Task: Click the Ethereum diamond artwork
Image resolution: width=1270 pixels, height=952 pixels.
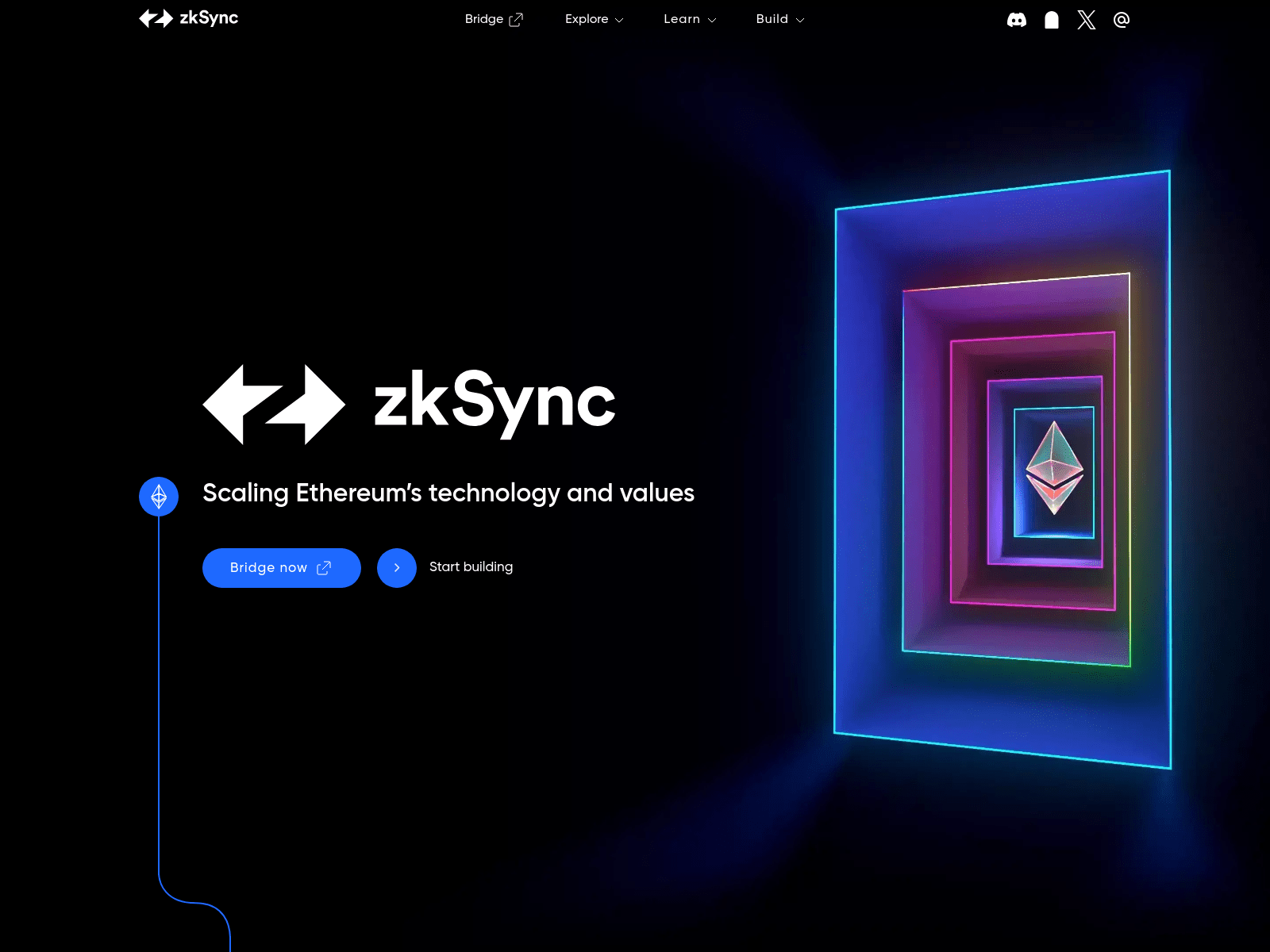Action: (x=1055, y=468)
